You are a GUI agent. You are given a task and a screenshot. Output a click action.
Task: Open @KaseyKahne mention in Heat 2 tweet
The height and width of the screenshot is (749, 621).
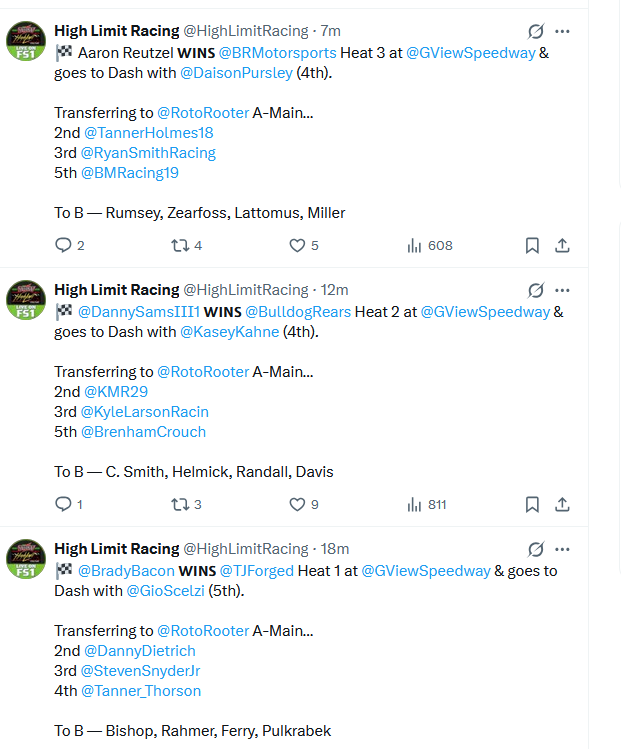pos(229,332)
